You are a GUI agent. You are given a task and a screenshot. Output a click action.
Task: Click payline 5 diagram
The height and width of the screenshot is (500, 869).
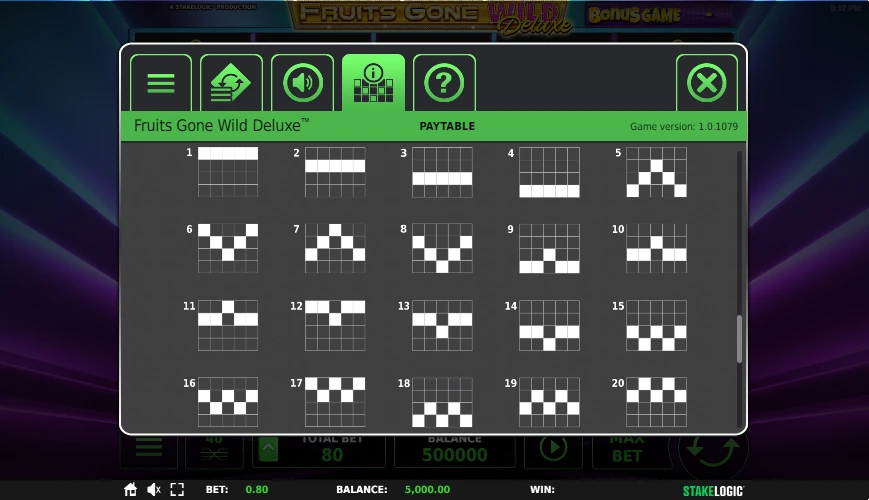click(657, 172)
